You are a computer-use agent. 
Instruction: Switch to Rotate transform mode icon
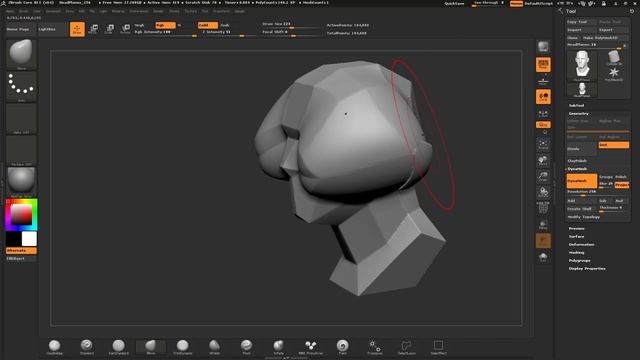tap(126, 29)
